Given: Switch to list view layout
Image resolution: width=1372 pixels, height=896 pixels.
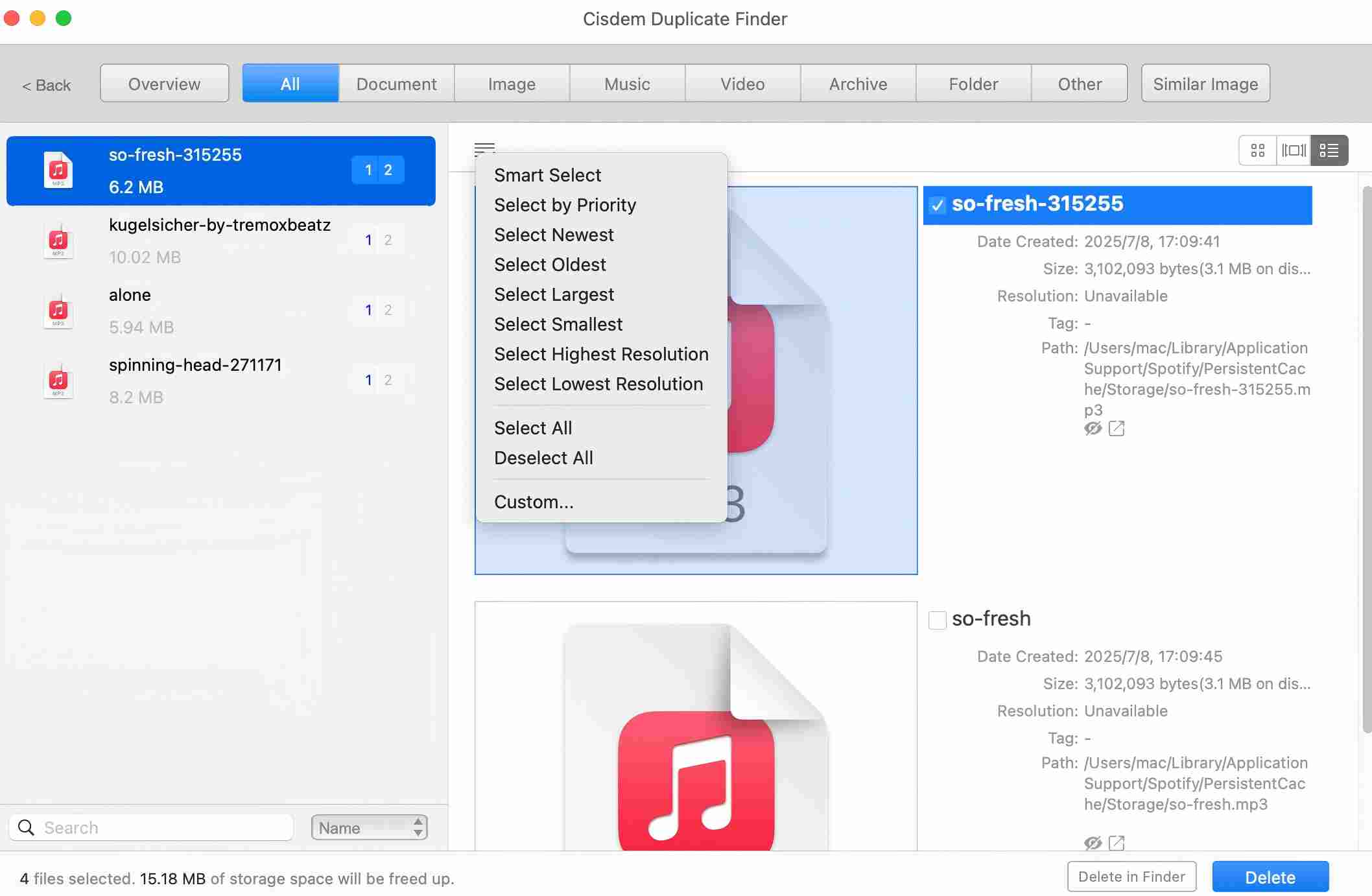Looking at the screenshot, I should click(1329, 150).
